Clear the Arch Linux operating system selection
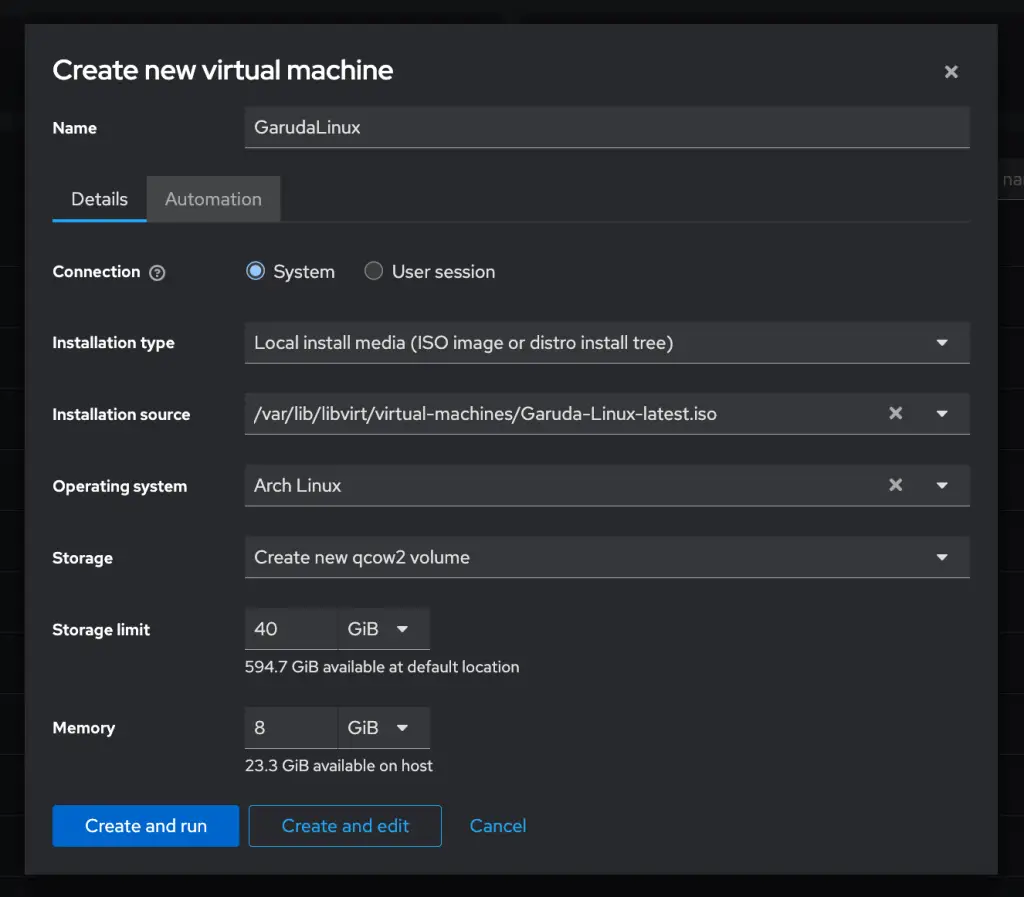 click(895, 485)
